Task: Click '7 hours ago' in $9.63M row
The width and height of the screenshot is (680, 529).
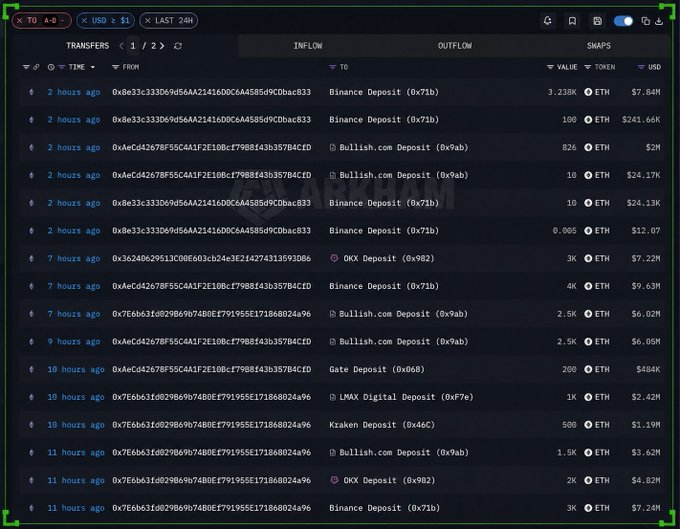Action: [x=74, y=286]
